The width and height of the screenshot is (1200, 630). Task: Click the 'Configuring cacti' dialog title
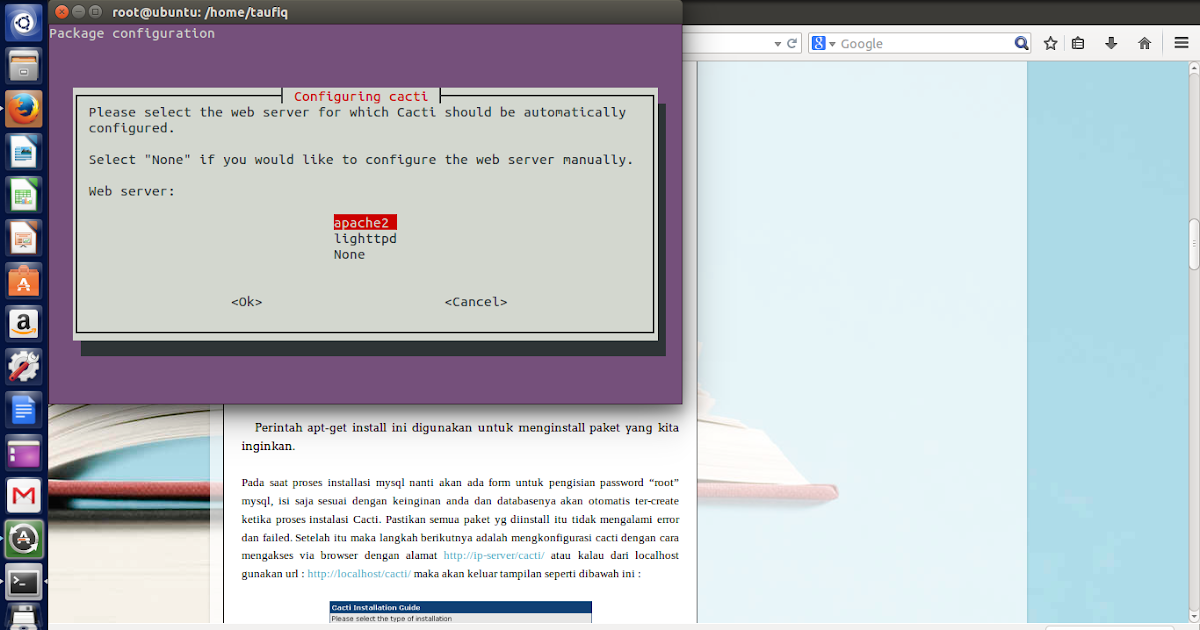361,96
